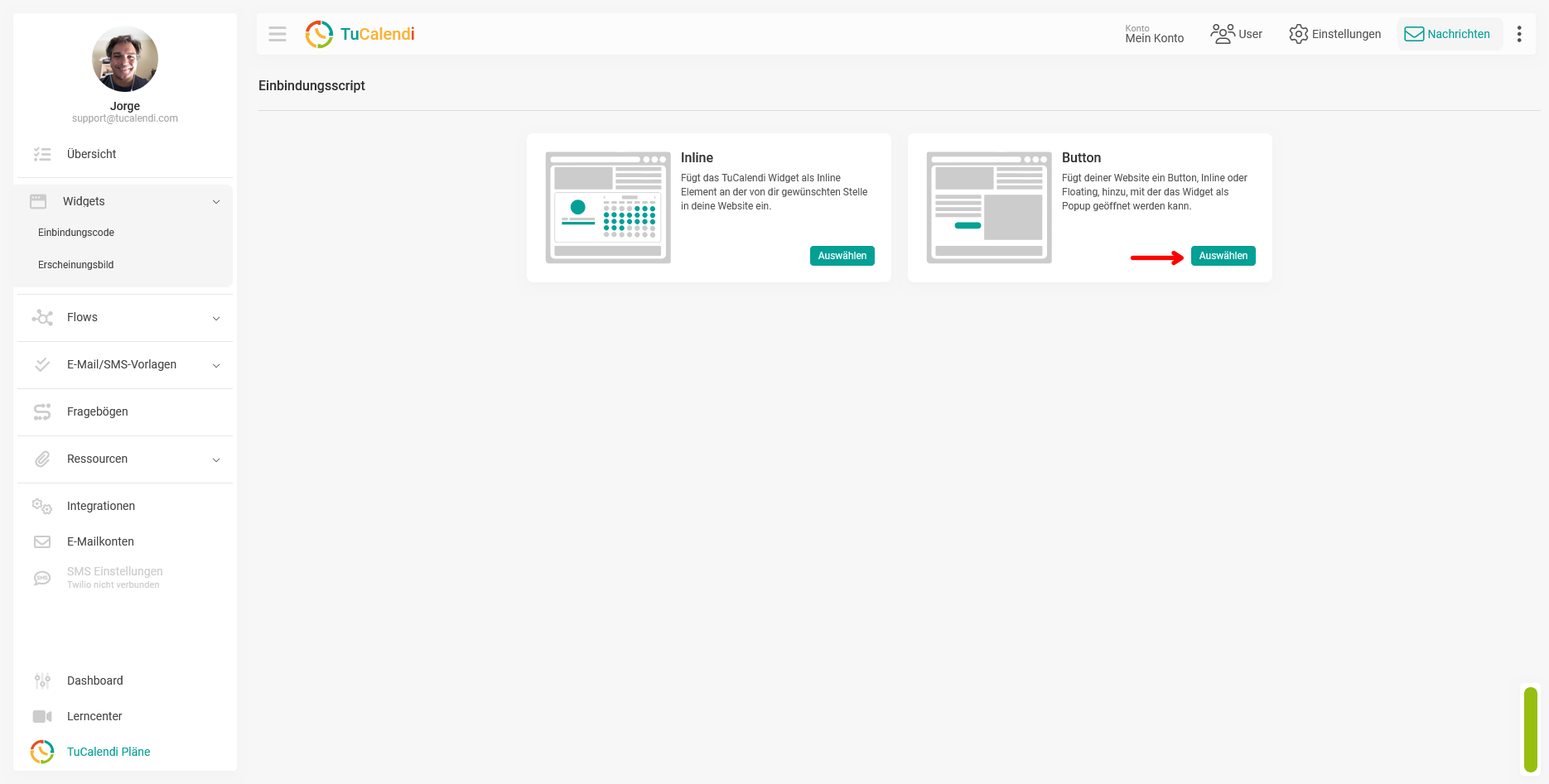
Task: Select the Button widget with Auswählen
Action: point(1223,256)
